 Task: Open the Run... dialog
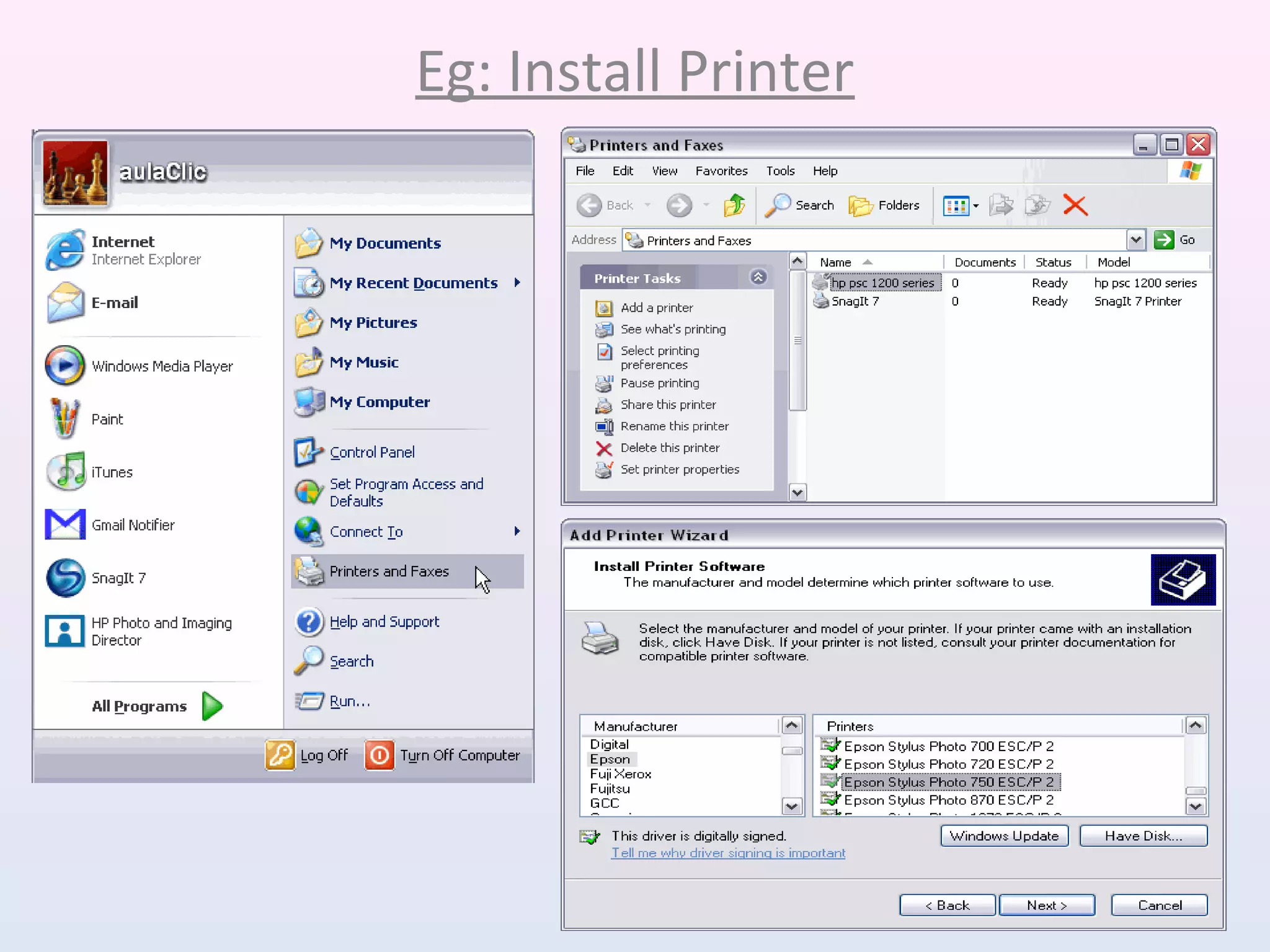tap(334, 701)
